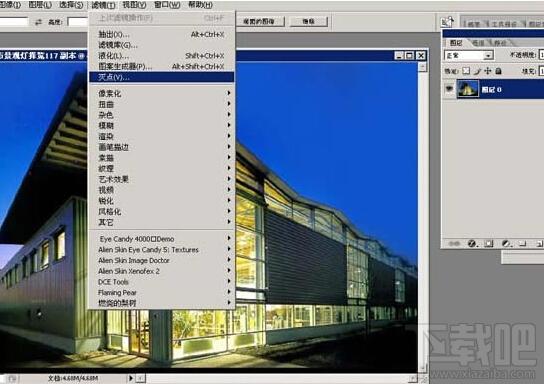Click the 高度 input field
544x384 pixels.
point(77,22)
